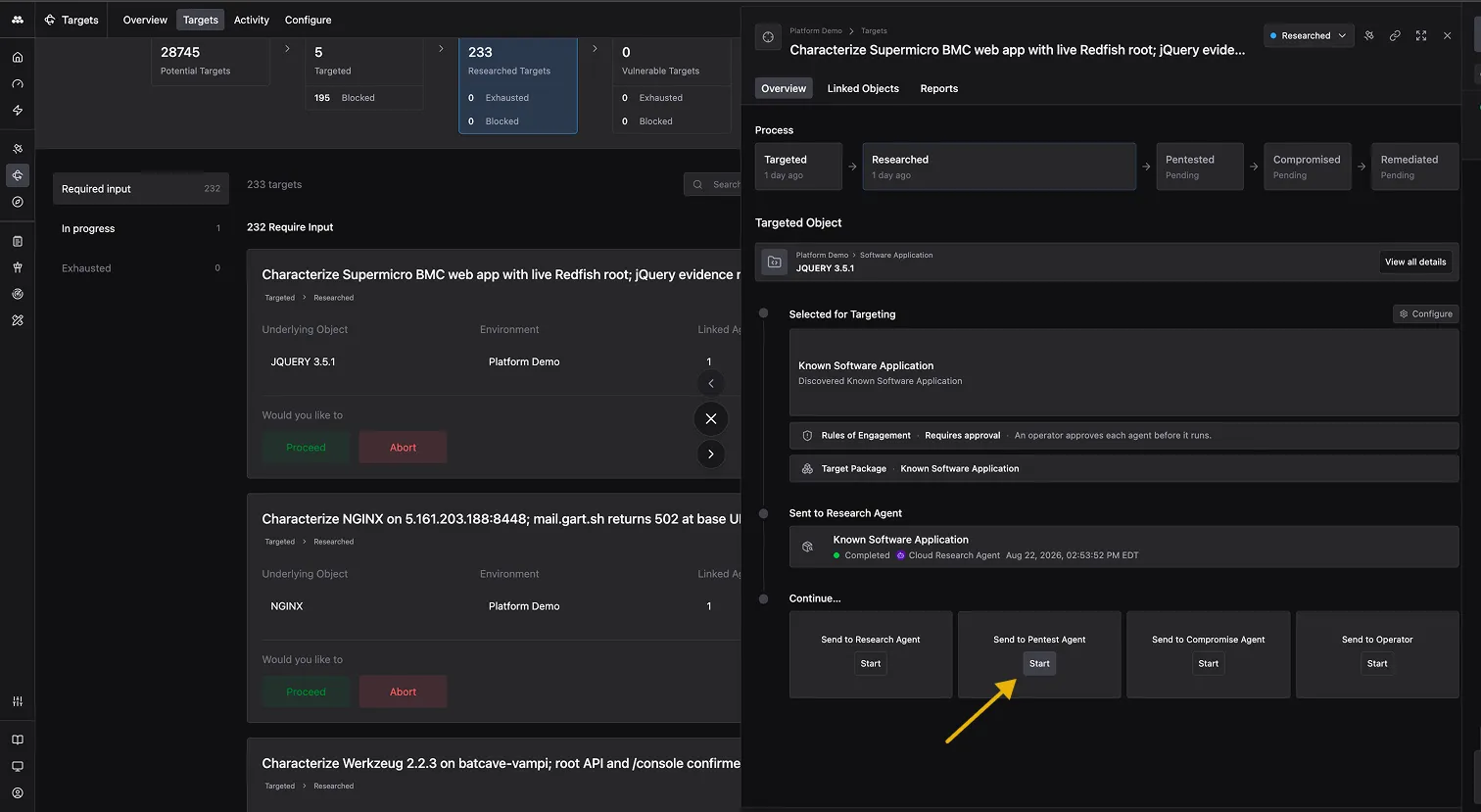Viewport: 1481px width, 812px height.
Task: Click the app logo at top-left
Action: point(18,20)
